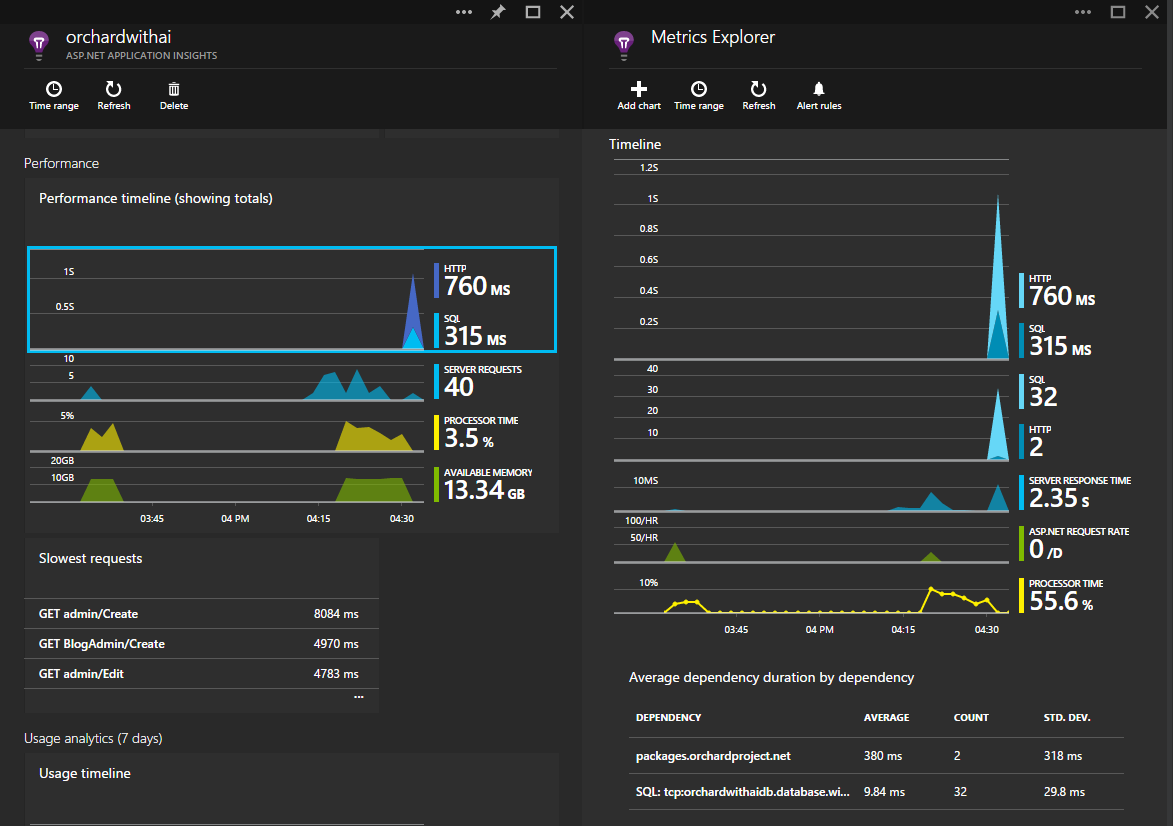
Task: Open the GET admin/Create request row
Action: pos(201,614)
